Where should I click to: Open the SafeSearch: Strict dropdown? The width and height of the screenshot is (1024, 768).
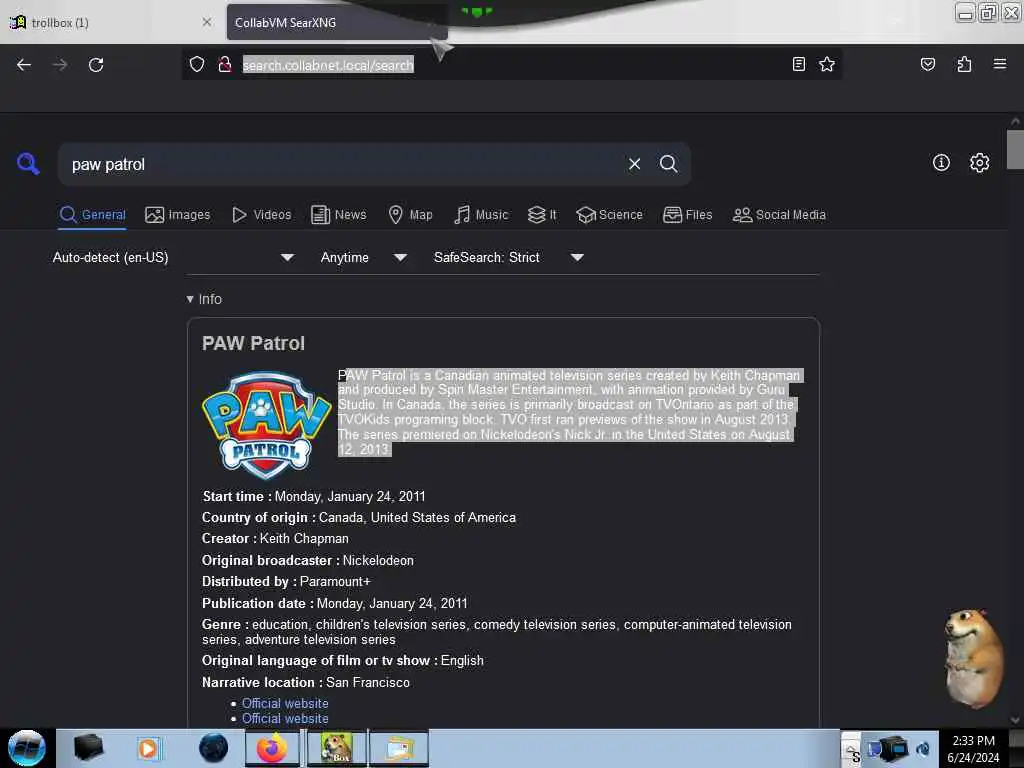click(x=509, y=257)
